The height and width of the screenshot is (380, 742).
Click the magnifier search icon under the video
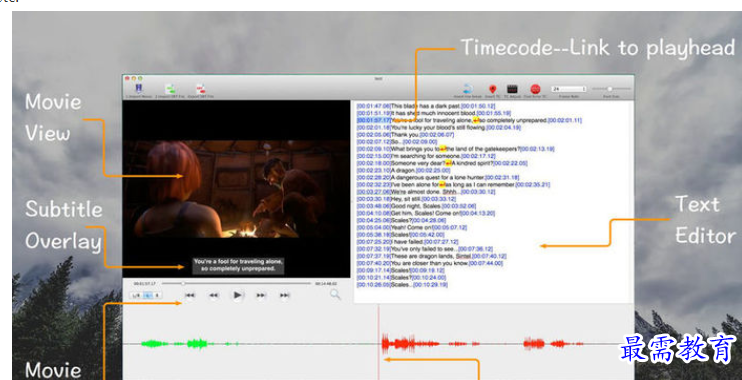point(335,294)
